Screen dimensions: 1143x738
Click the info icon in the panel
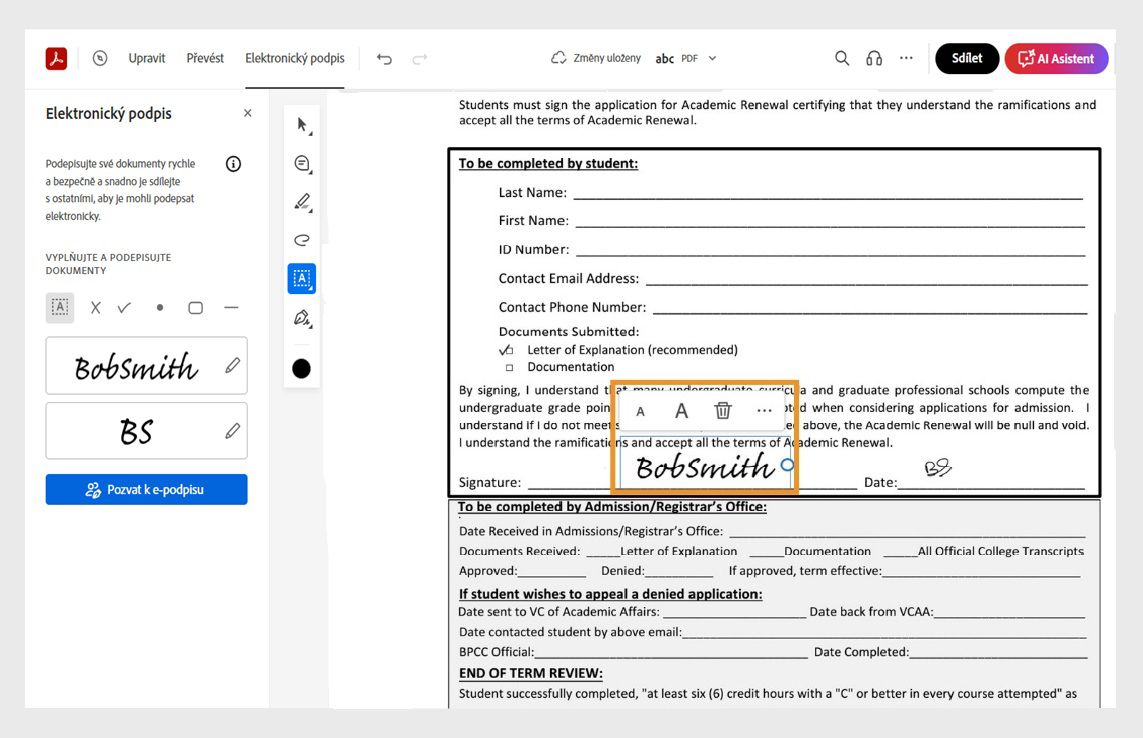point(233,164)
